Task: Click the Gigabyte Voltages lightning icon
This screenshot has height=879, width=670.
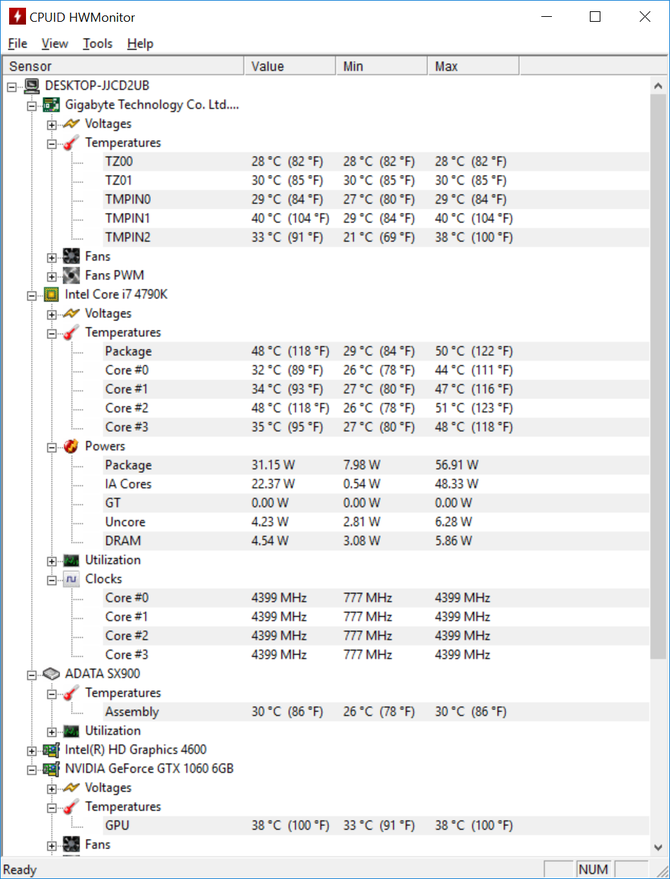Action: click(71, 124)
